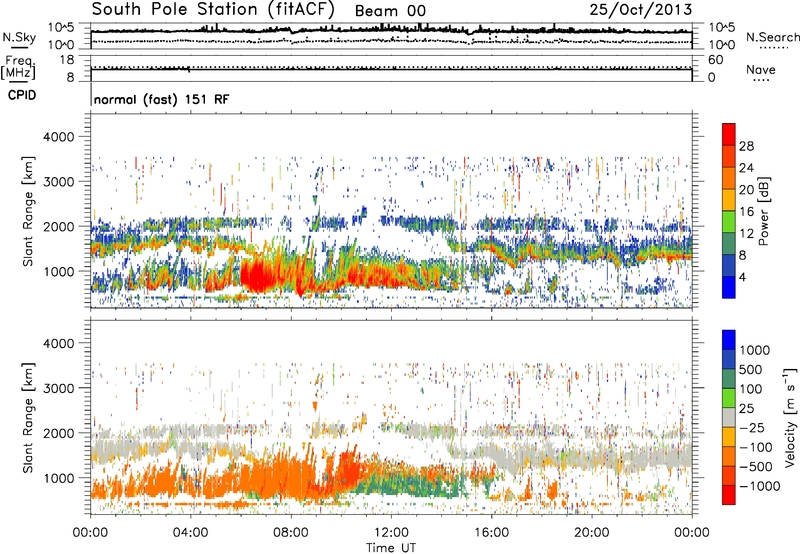800x554 pixels.
Task: Click the '20:00' time axis tick
Action: click(592, 533)
